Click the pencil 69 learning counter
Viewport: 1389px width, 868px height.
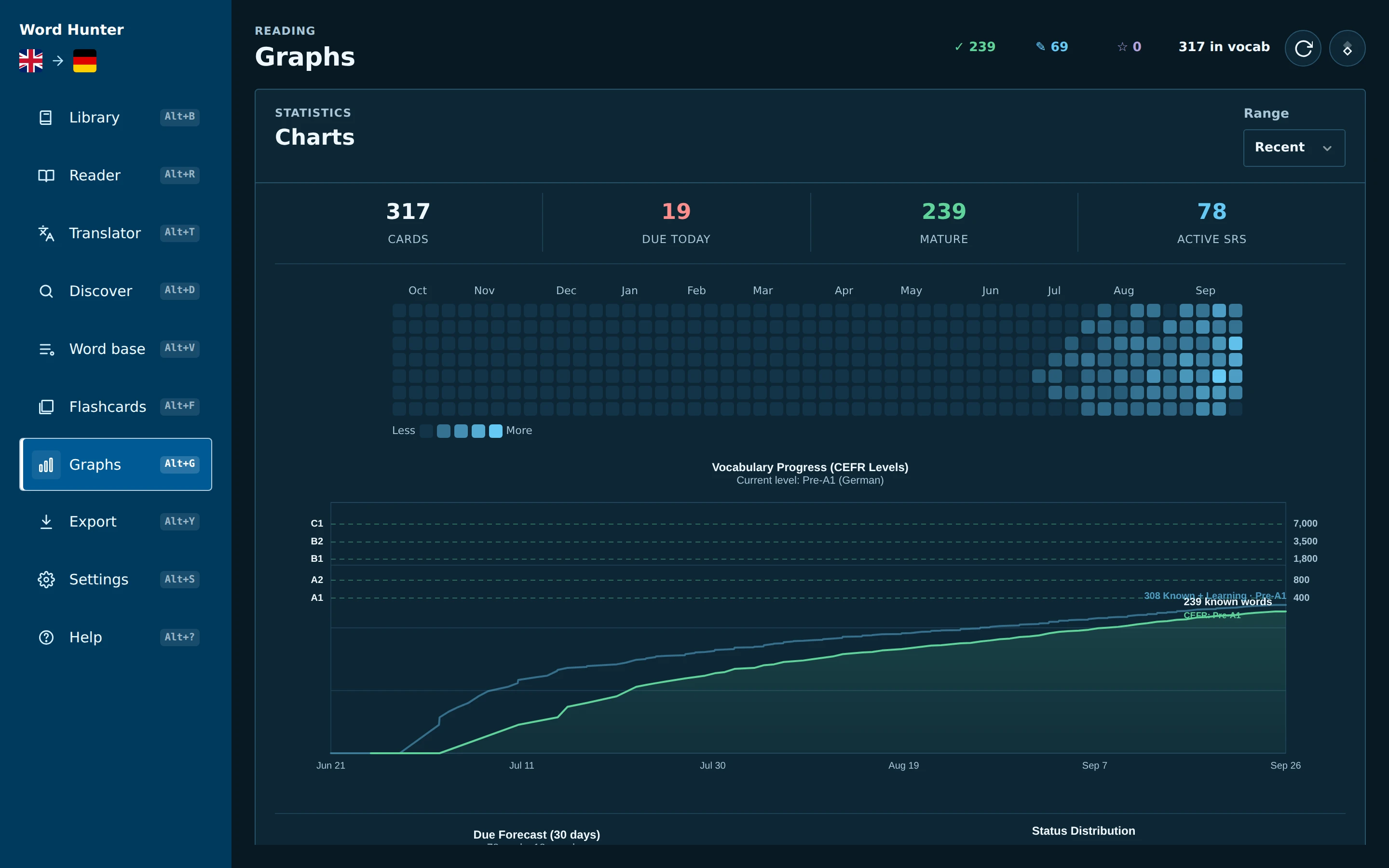[x=1051, y=46]
